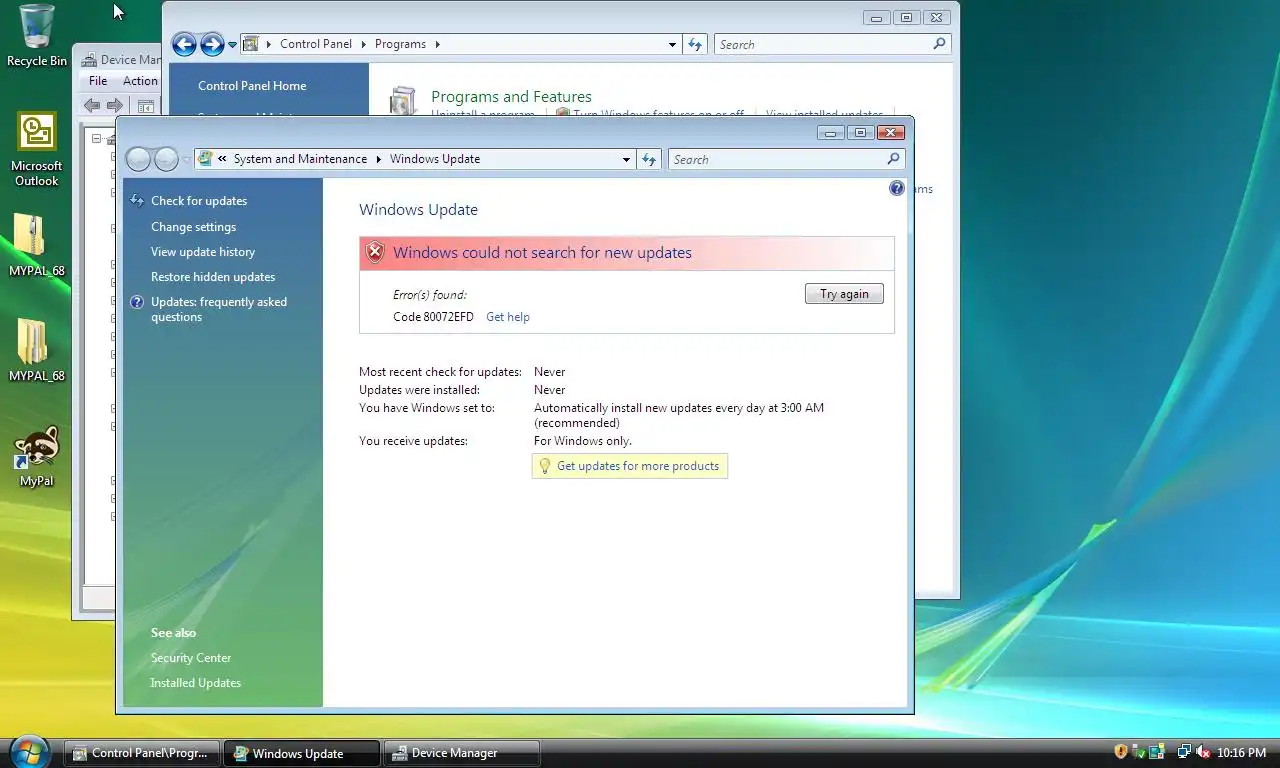Open Installed Updates link
1280x768 pixels.
196,683
